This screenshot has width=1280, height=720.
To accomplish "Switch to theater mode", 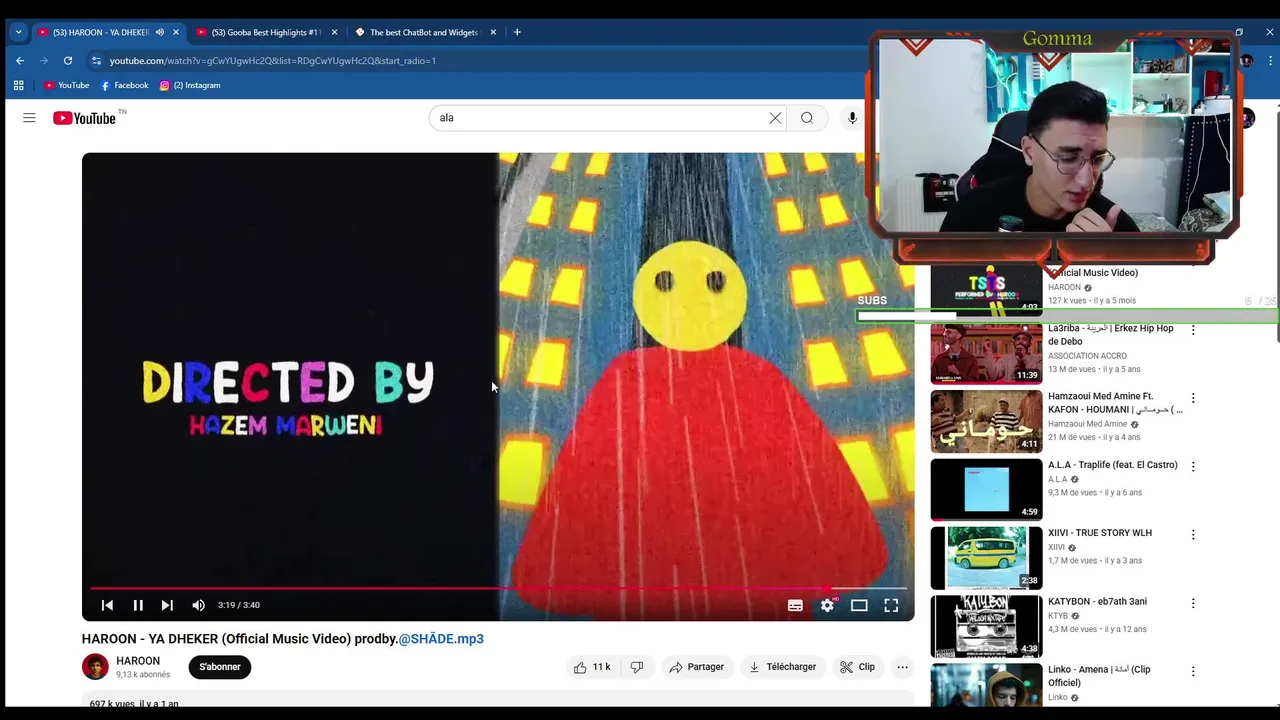I will [x=859, y=605].
